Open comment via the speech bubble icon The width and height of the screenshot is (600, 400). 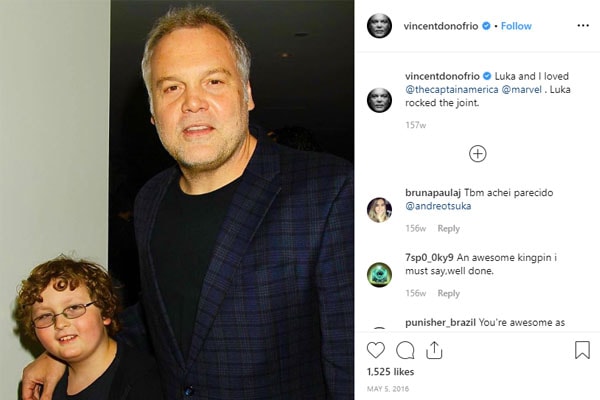405,350
